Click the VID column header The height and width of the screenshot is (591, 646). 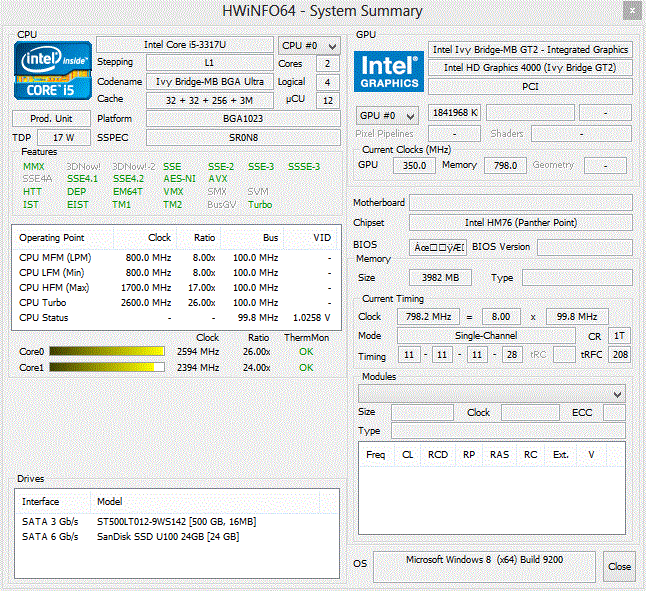(312, 238)
